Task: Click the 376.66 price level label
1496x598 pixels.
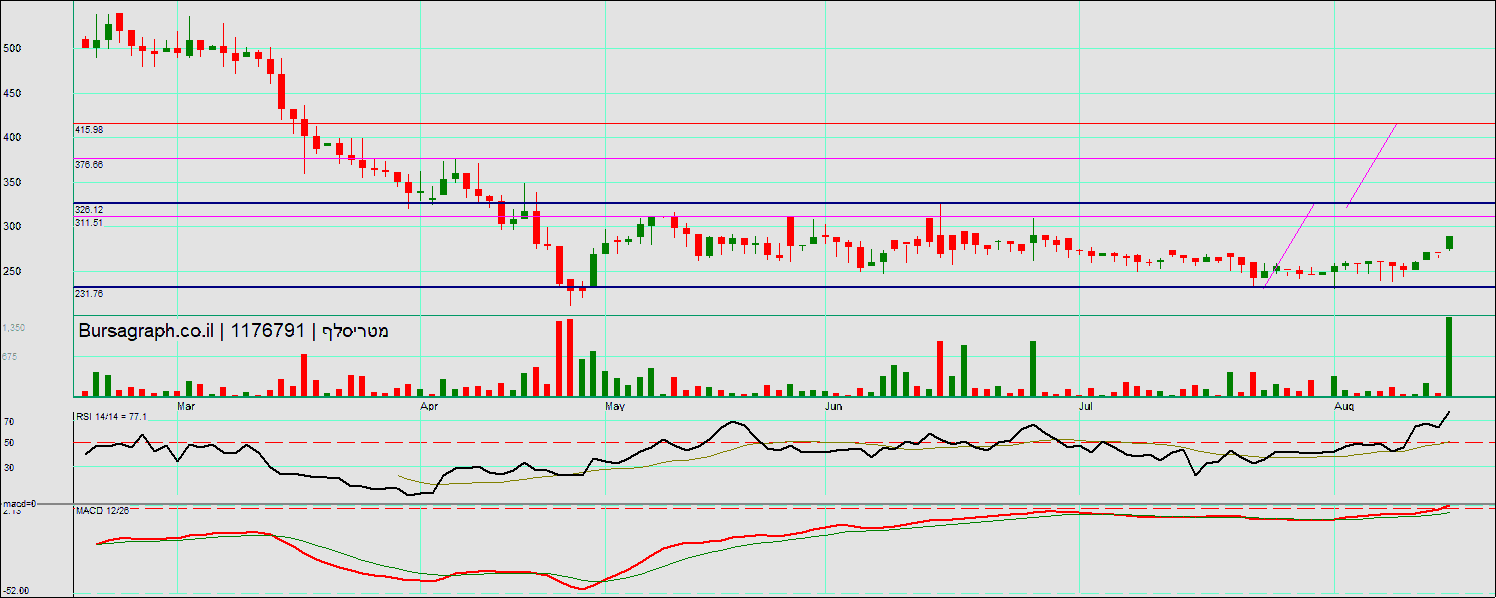Action: (x=89, y=164)
